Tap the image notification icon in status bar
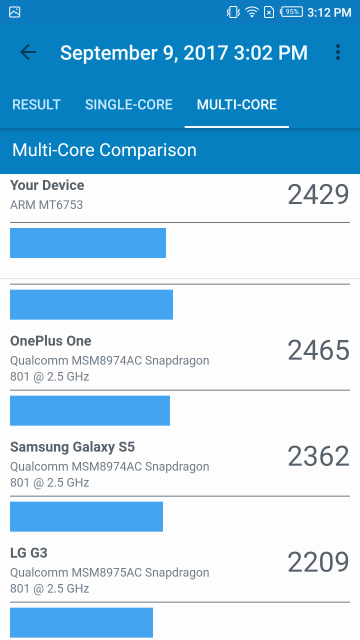 15,12
